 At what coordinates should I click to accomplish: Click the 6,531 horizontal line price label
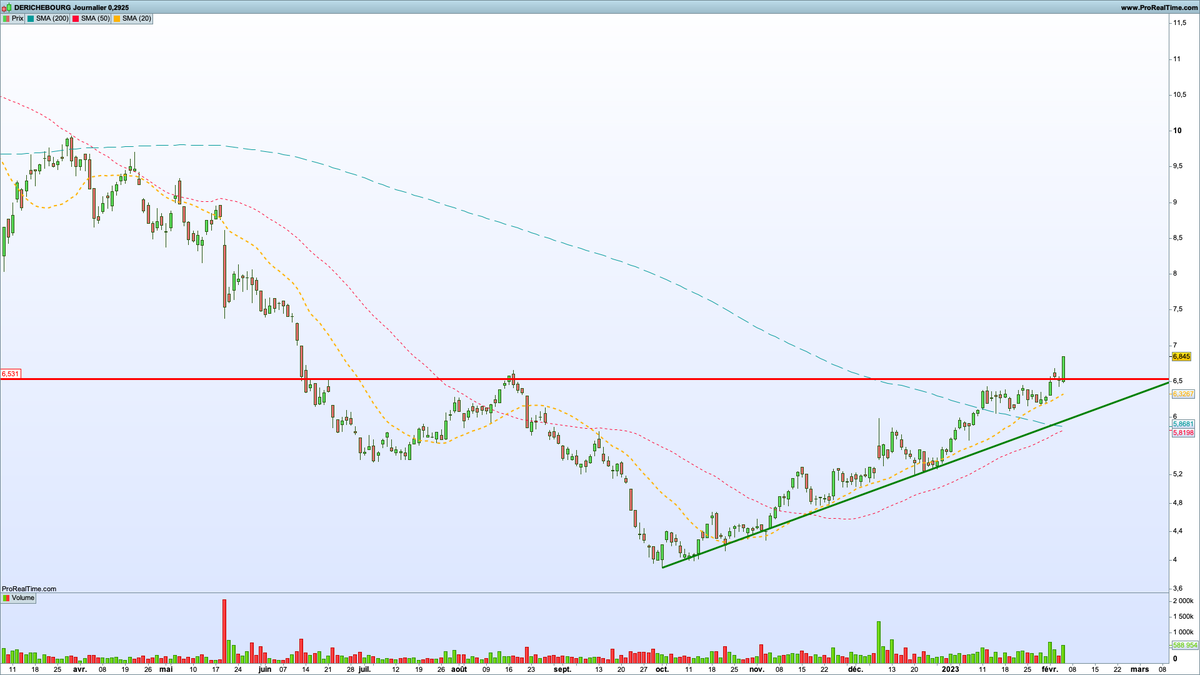tap(10, 373)
